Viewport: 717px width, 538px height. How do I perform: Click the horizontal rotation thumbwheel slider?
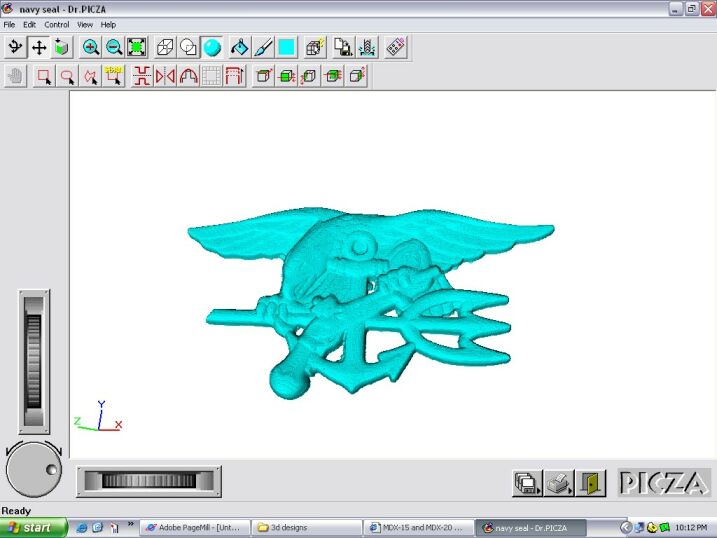point(149,481)
